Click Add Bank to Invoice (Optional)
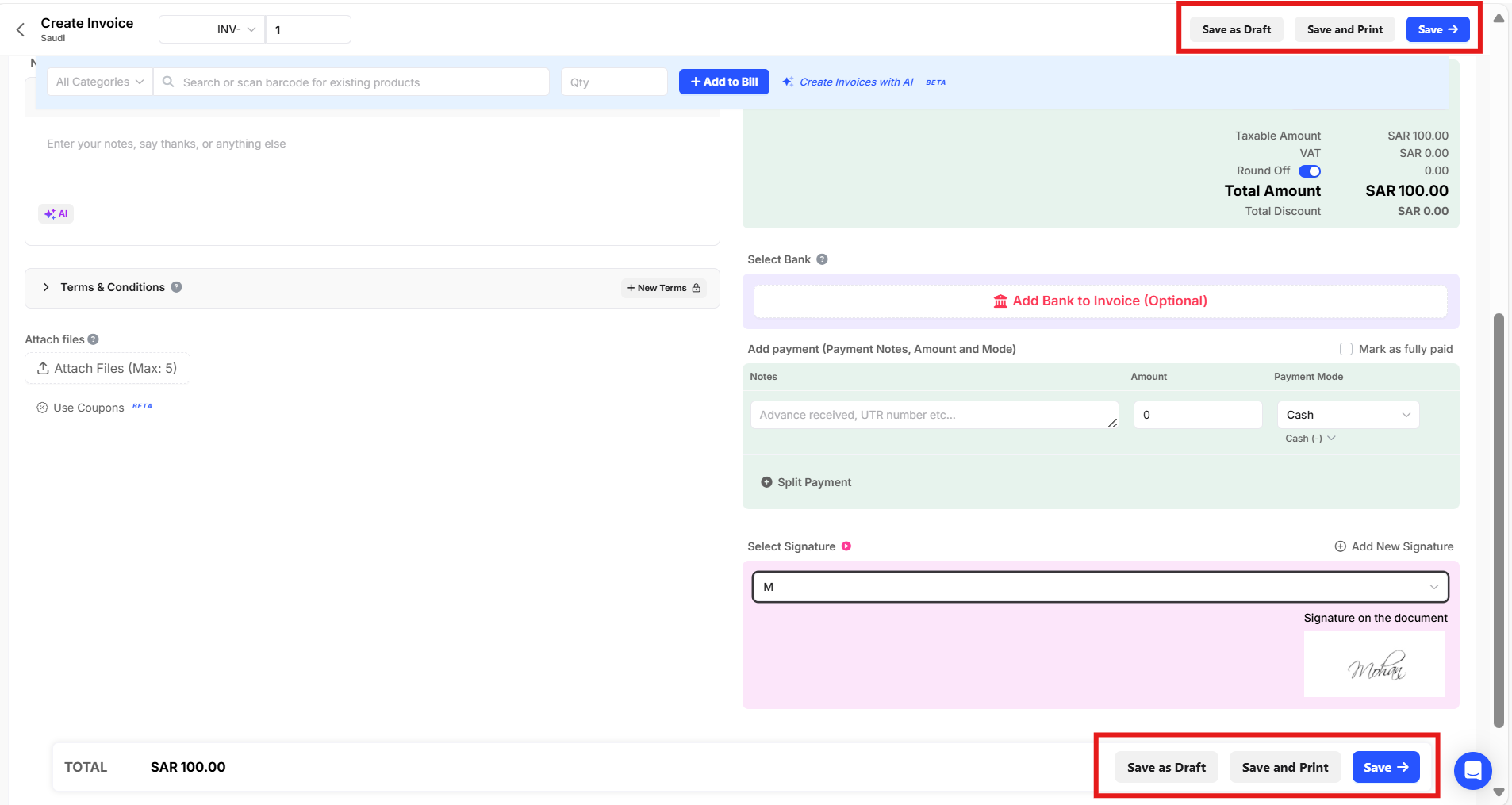The height and width of the screenshot is (805, 1512). click(1100, 301)
